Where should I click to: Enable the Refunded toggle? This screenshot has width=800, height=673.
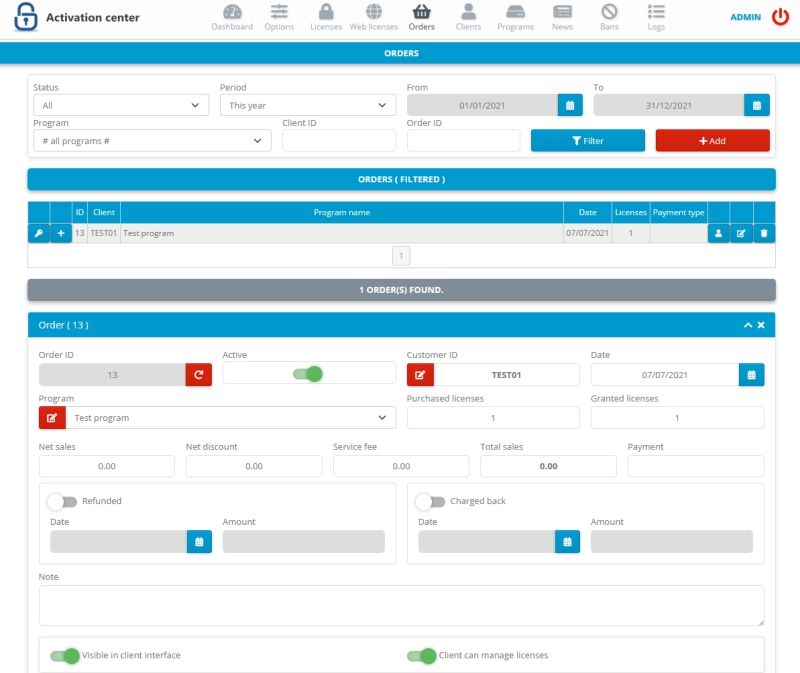click(62, 502)
